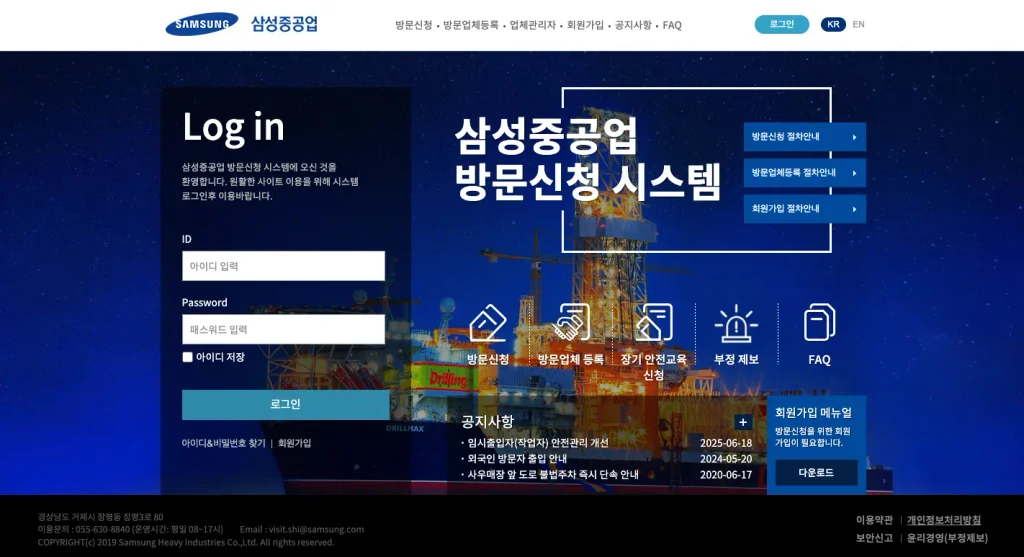Click the 회원가입 메뉴얼 heading
This screenshot has width=1024, height=557.
tap(813, 413)
